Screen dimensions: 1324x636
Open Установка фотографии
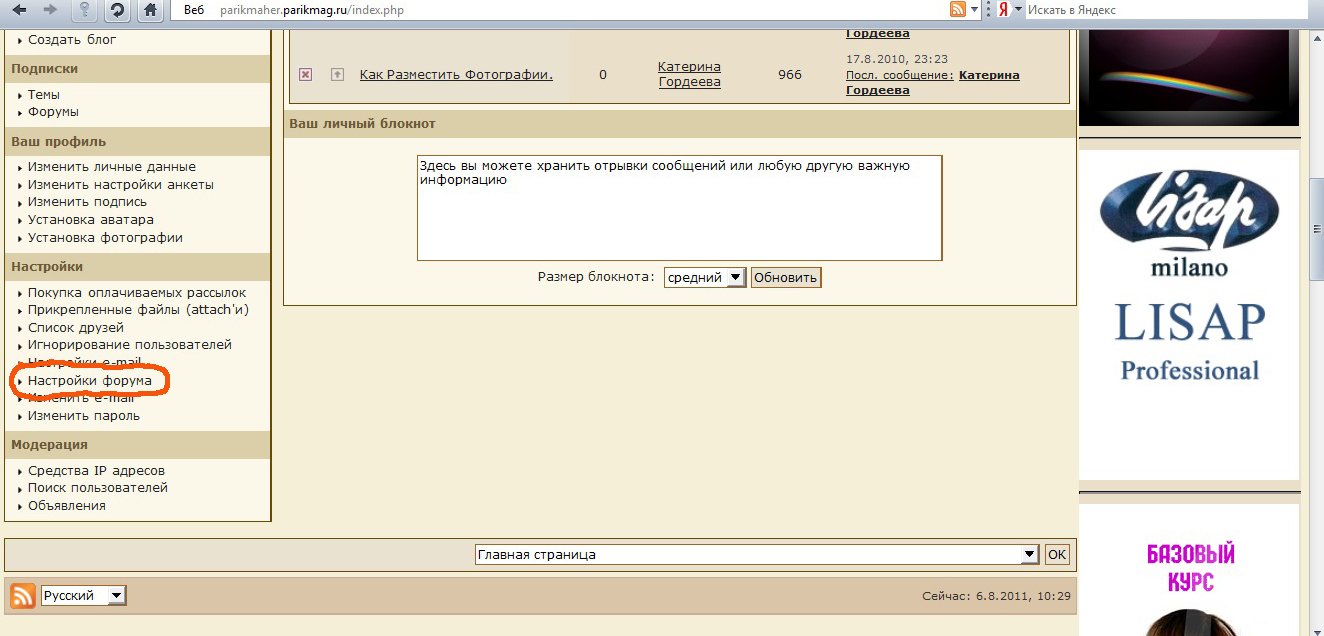tap(105, 238)
